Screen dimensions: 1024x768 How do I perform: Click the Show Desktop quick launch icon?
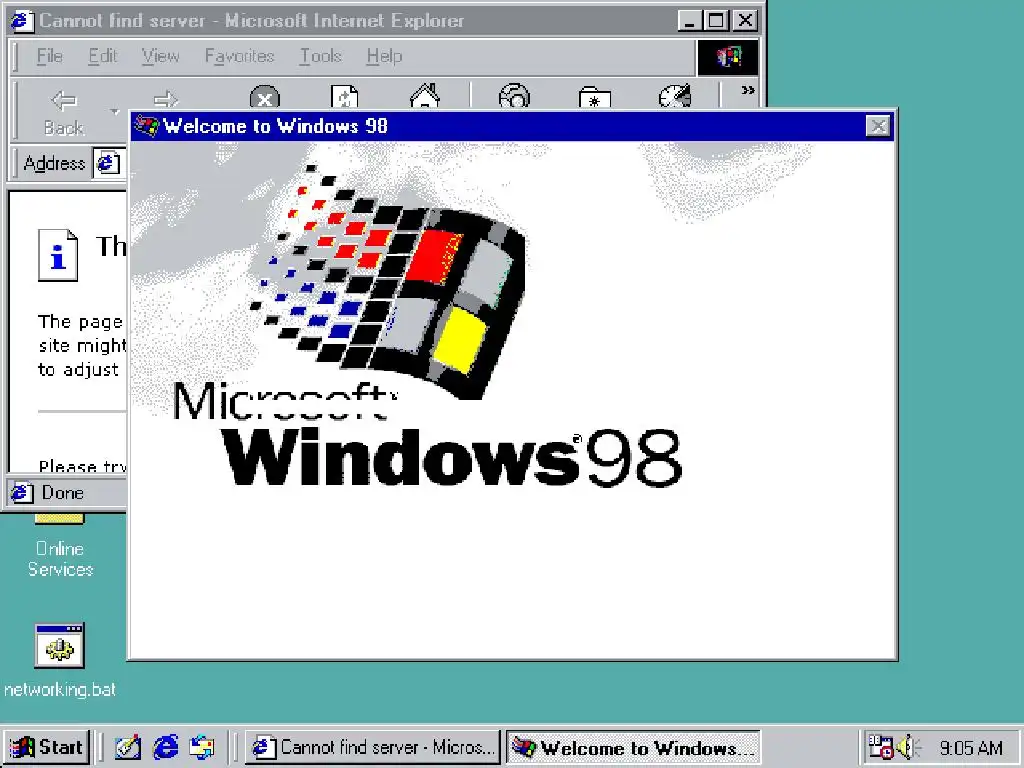[x=128, y=747]
